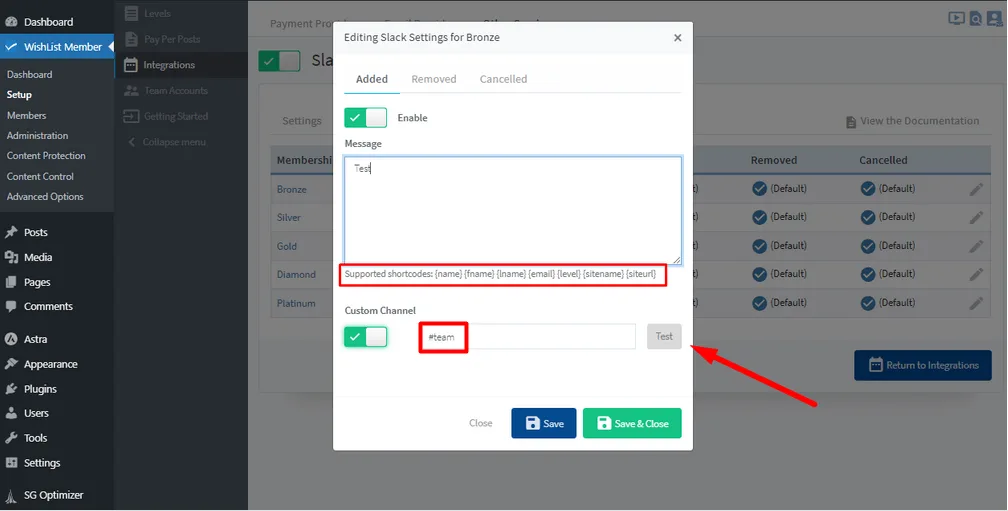1008x511 pixels.
Task: Open the Appearance brush icon
Action: [x=11, y=364]
